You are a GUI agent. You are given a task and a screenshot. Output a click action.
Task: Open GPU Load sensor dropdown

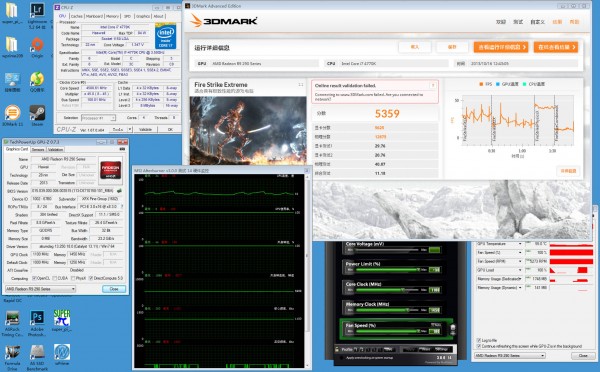coord(520,270)
